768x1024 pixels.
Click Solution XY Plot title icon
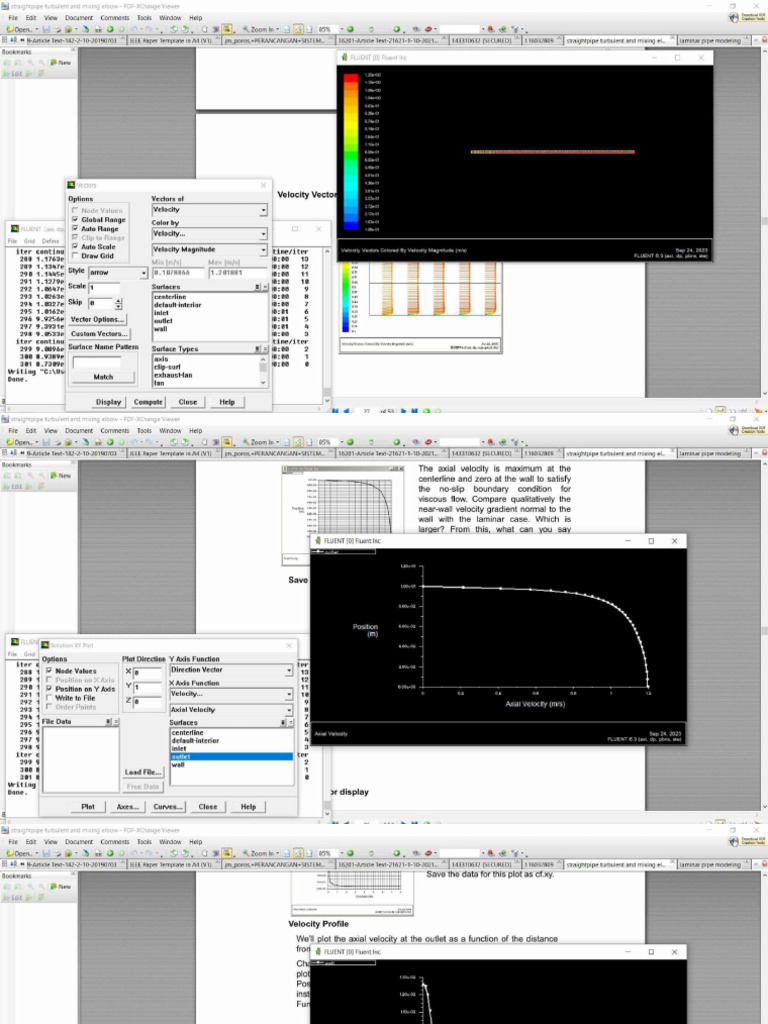click(45, 645)
